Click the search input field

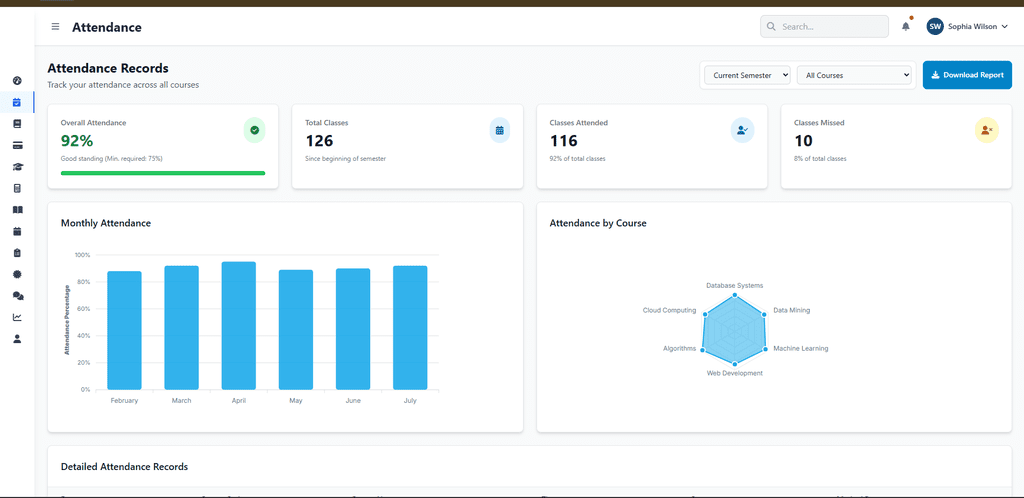(x=824, y=27)
